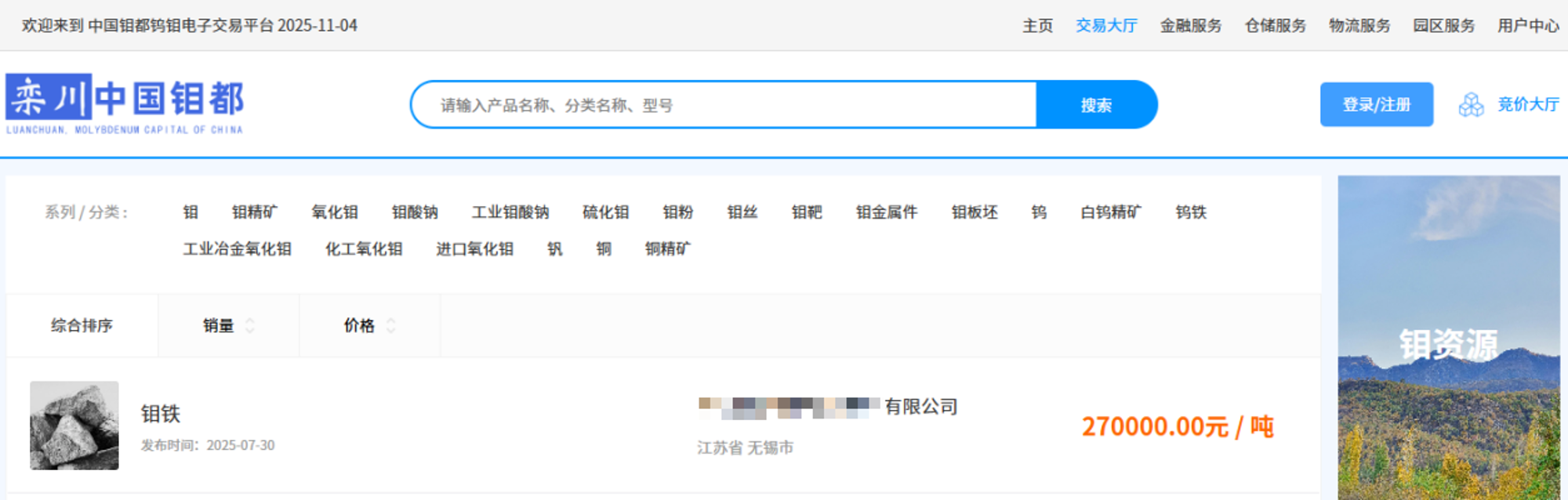The image size is (1568, 500).
Task: Go to 主页 in top navigation
Action: [1037, 26]
